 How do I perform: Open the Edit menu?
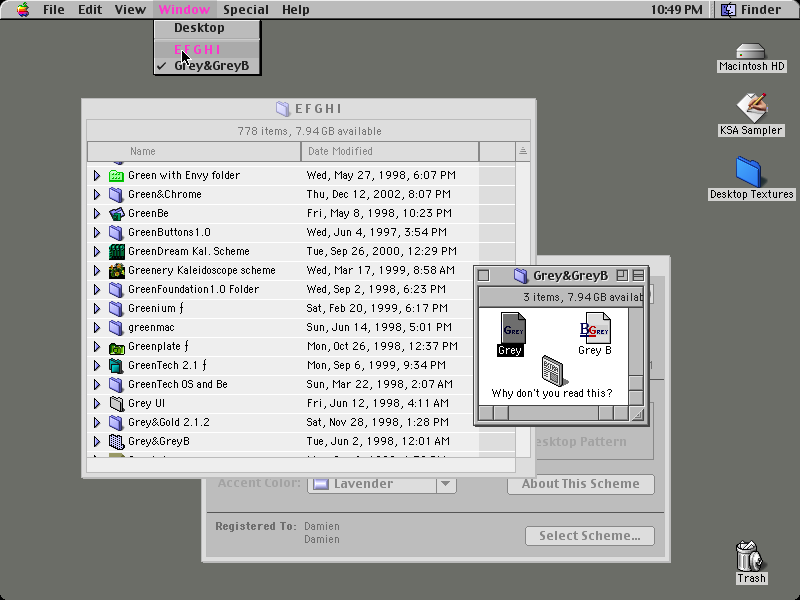point(90,9)
